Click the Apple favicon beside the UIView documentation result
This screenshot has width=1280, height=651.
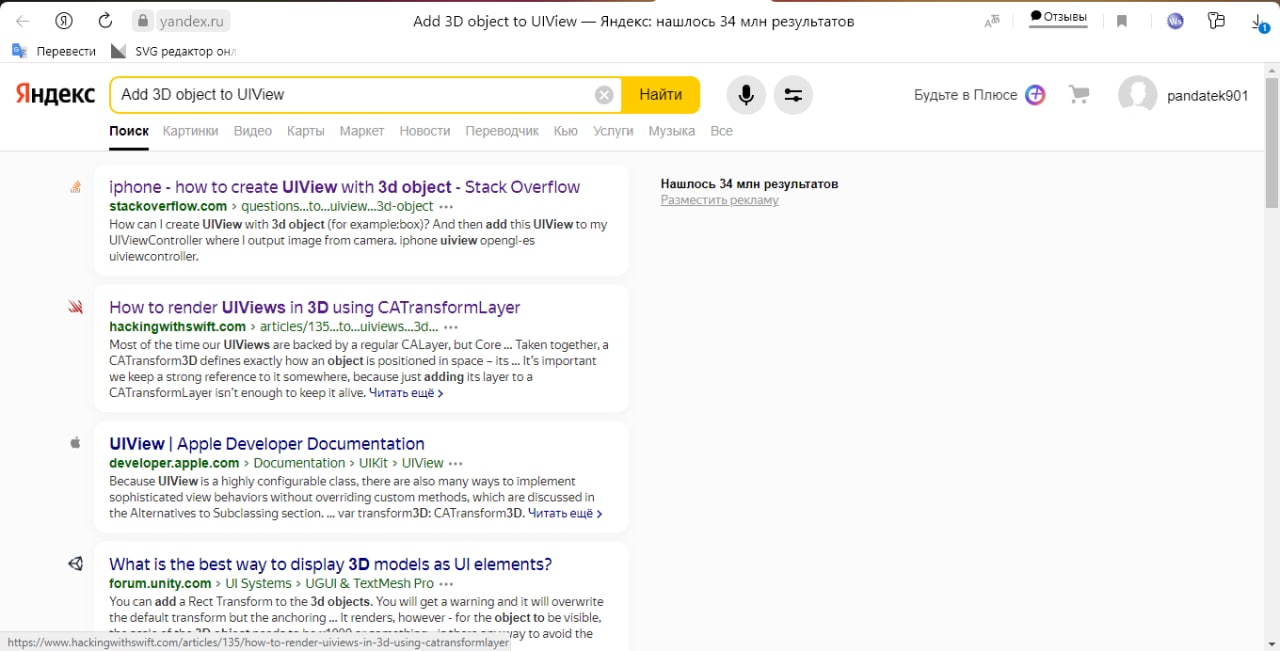[x=75, y=443]
